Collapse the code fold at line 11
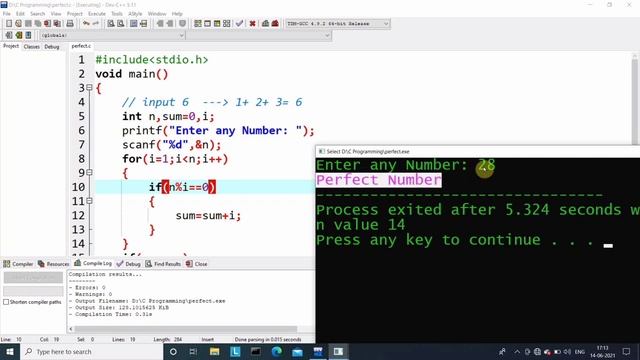The width and height of the screenshot is (640, 360). [x=89, y=201]
